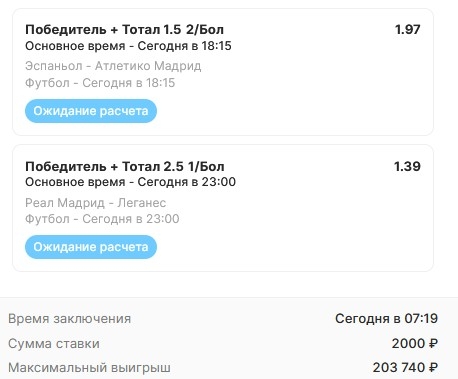Click 'Футбол - Сегодня в 23:00' text
Image resolution: width=458 pixels, height=379 pixels.
[x=102, y=219]
